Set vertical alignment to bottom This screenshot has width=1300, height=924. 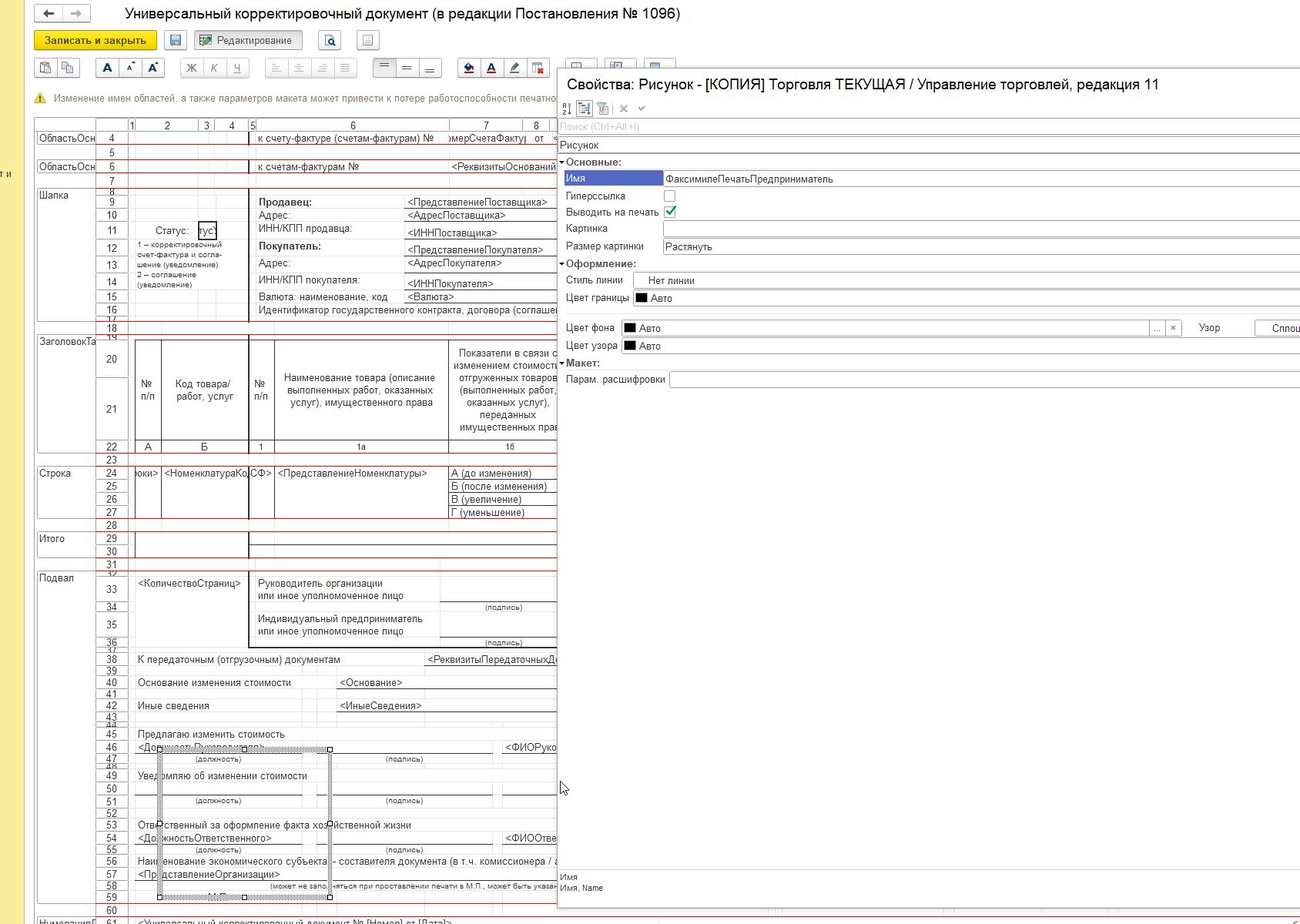click(430, 68)
